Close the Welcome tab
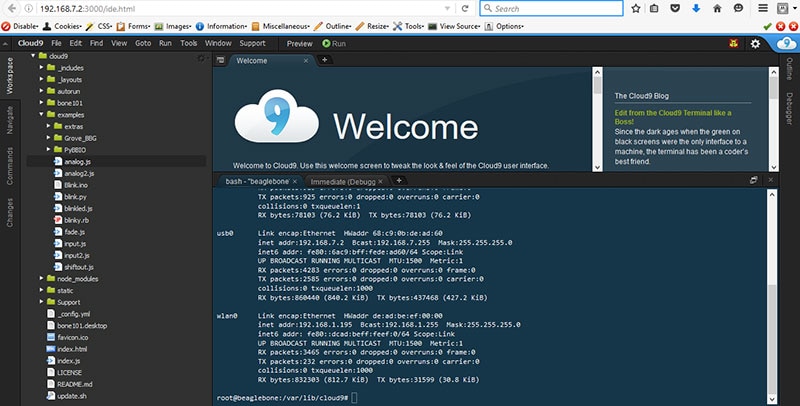800x406 pixels. [304, 61]
